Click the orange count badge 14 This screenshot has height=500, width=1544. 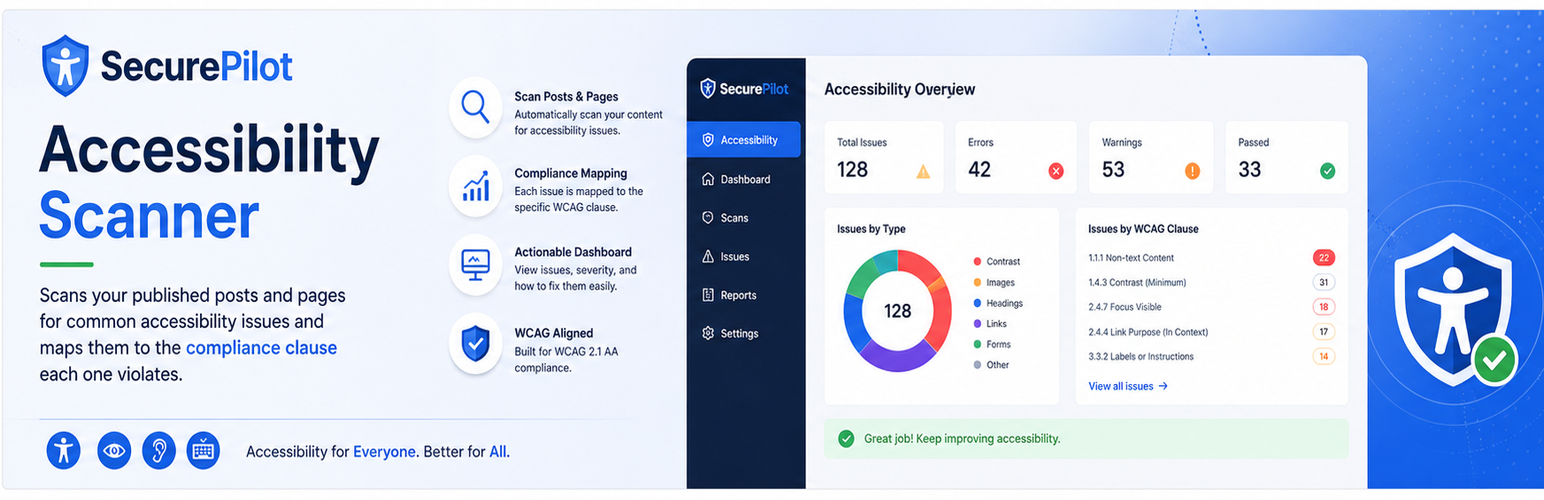click(x=1324, y=357)
